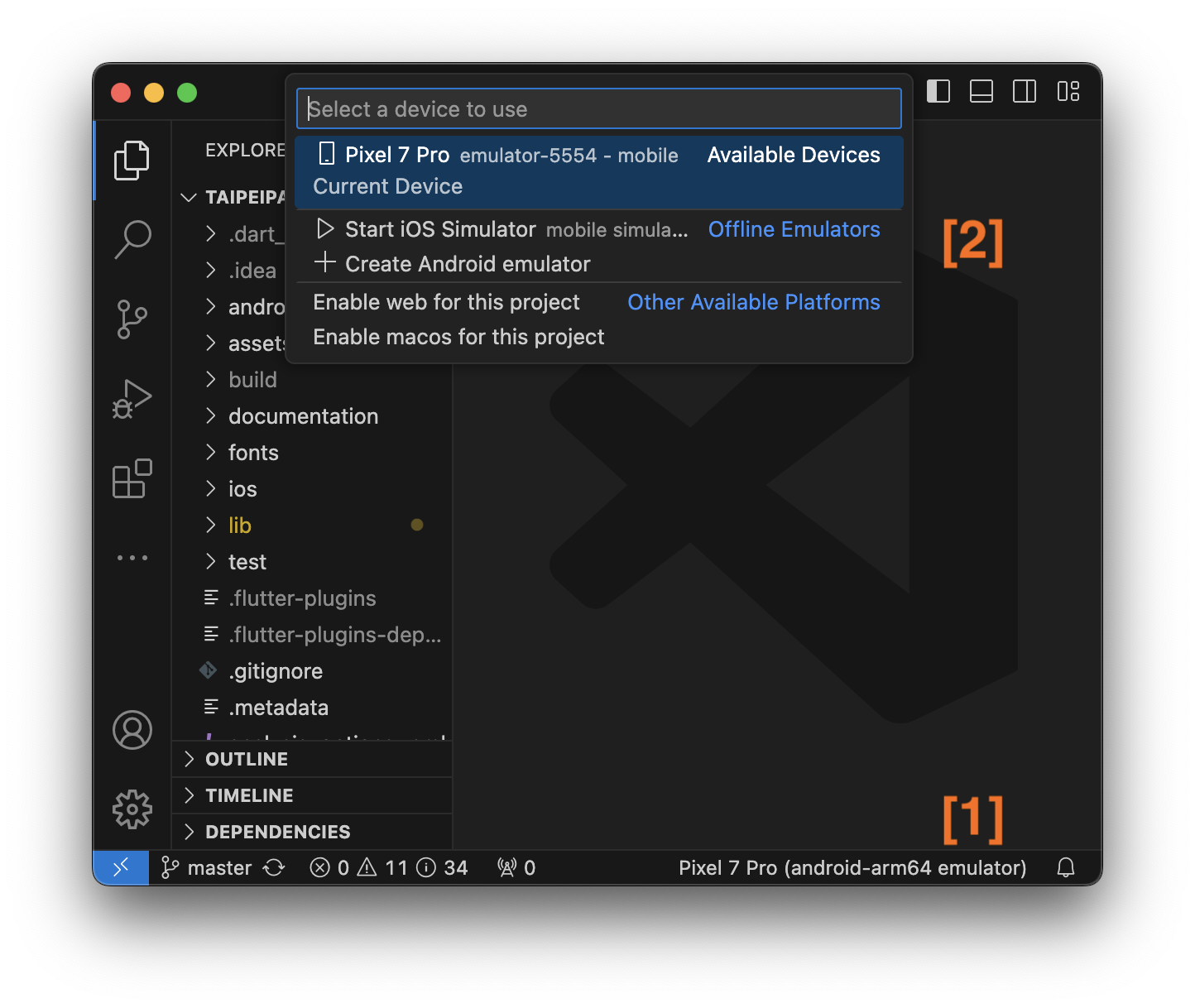This screenshot has height=1008, width=1195.
Task: Expand the ios folder
Action: click(313, 489)
